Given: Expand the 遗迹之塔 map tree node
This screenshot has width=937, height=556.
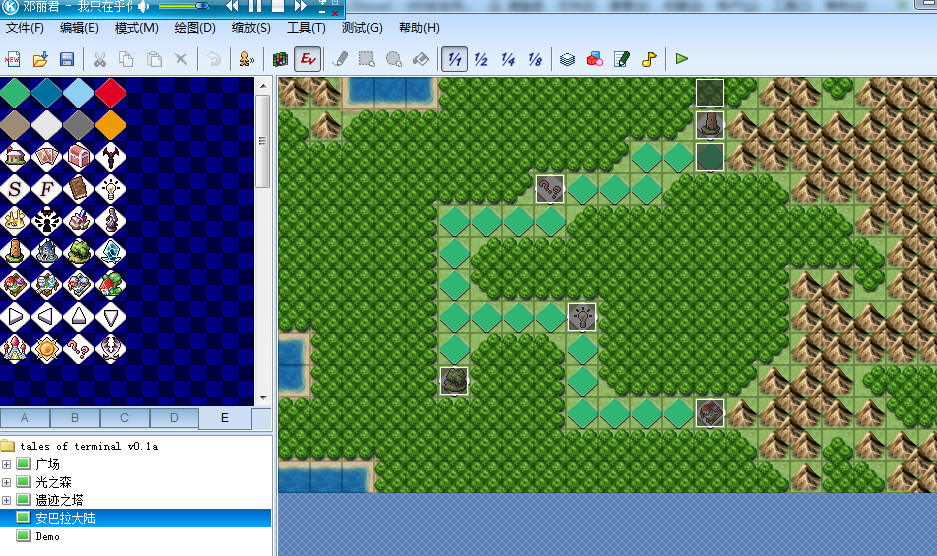Looking at the screenshot, I should pos(7,500).
